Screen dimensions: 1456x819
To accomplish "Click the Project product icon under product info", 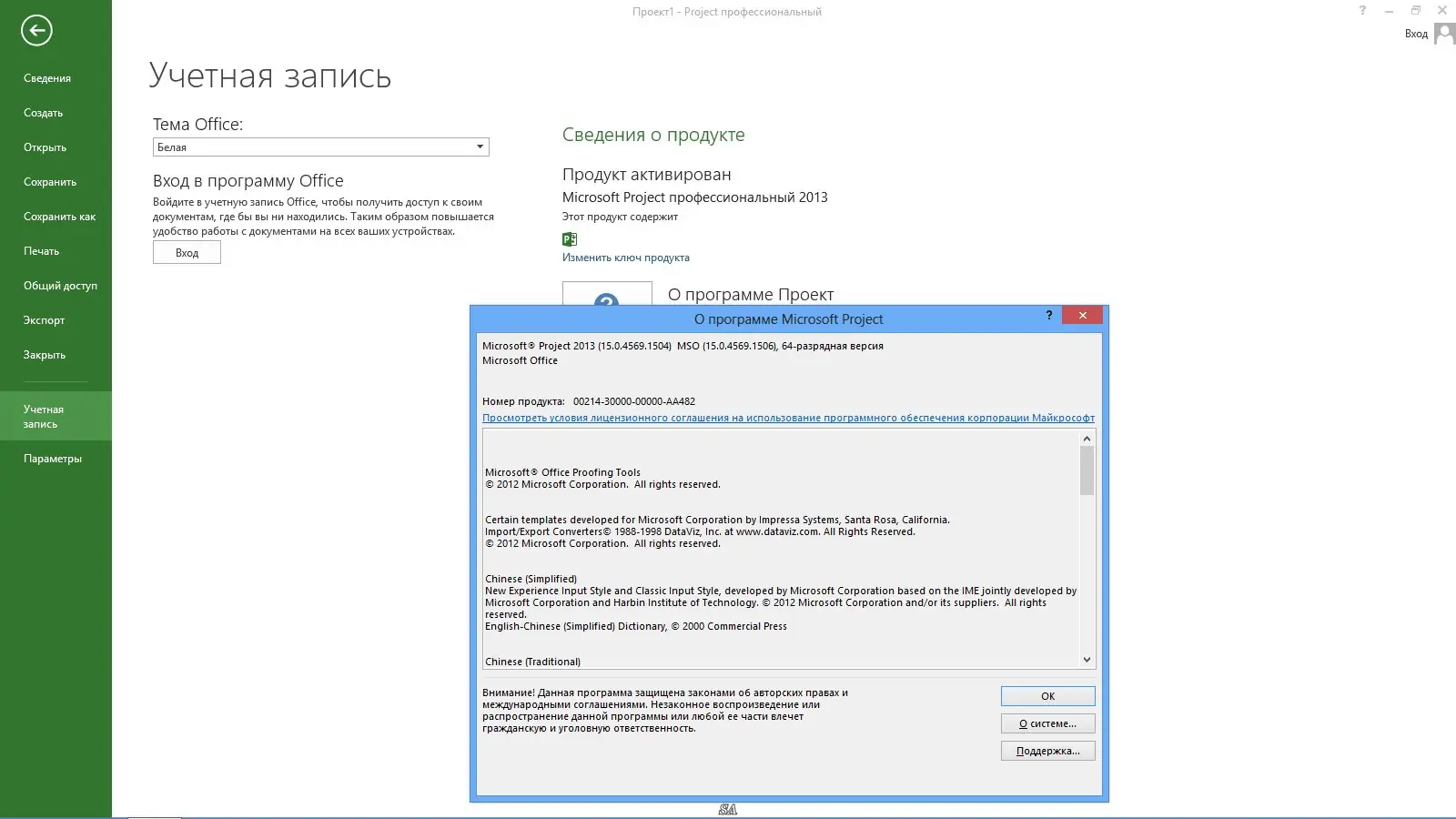I will click(x=570, y=239).
